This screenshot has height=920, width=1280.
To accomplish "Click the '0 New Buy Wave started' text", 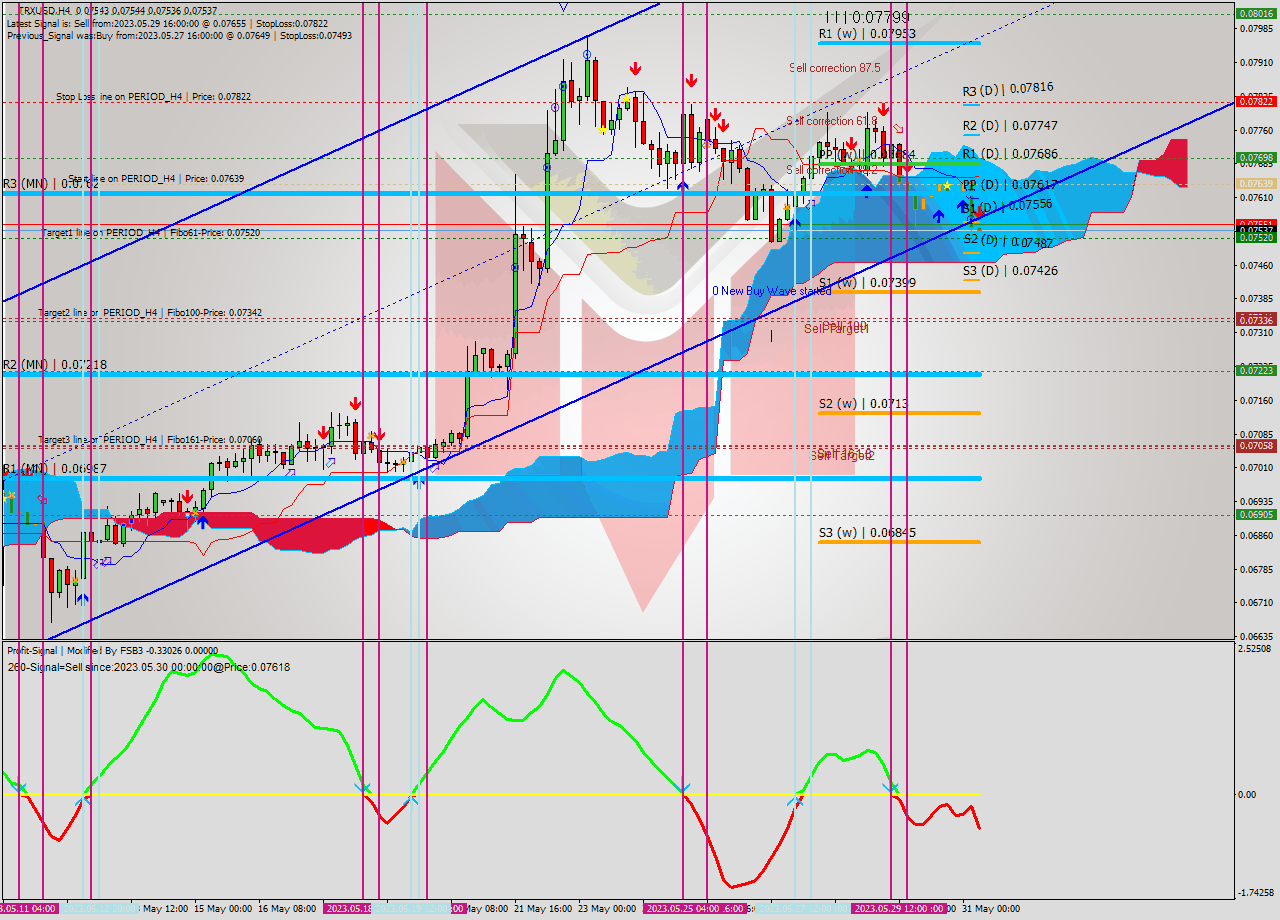I will pos(771,291).
